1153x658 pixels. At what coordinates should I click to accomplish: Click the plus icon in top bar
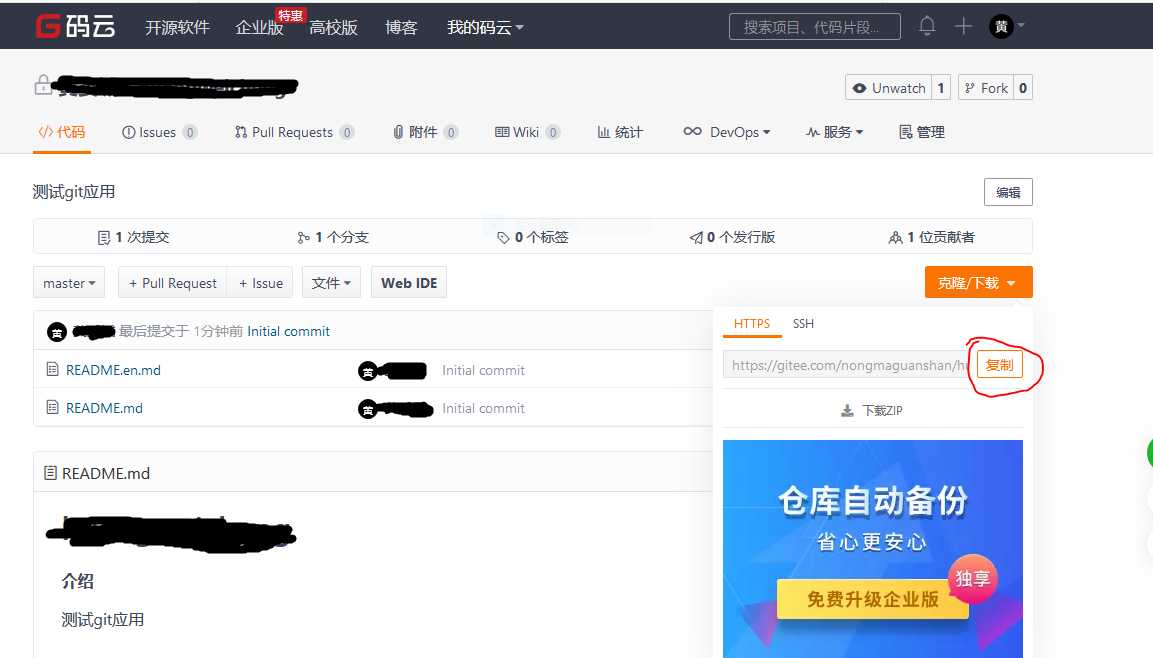click(963, 26)
